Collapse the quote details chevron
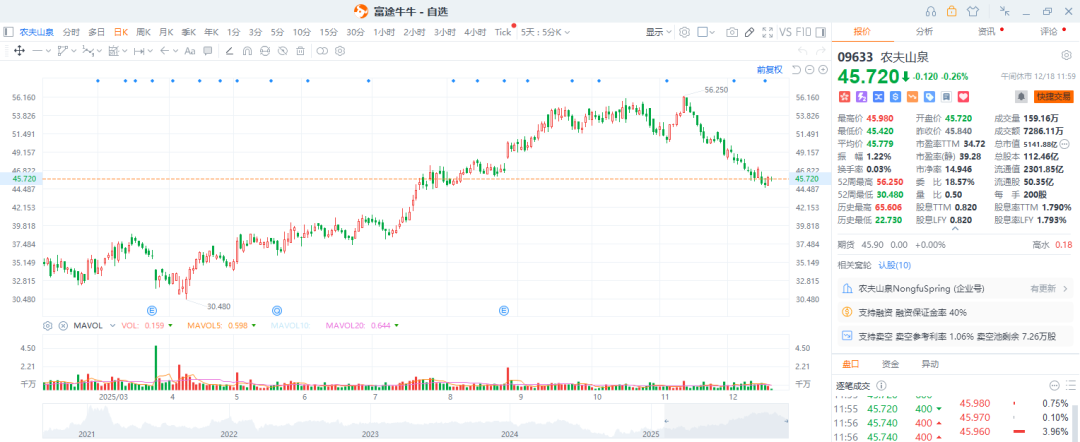Screen dimensions: 1080x442 pos(955,229)
